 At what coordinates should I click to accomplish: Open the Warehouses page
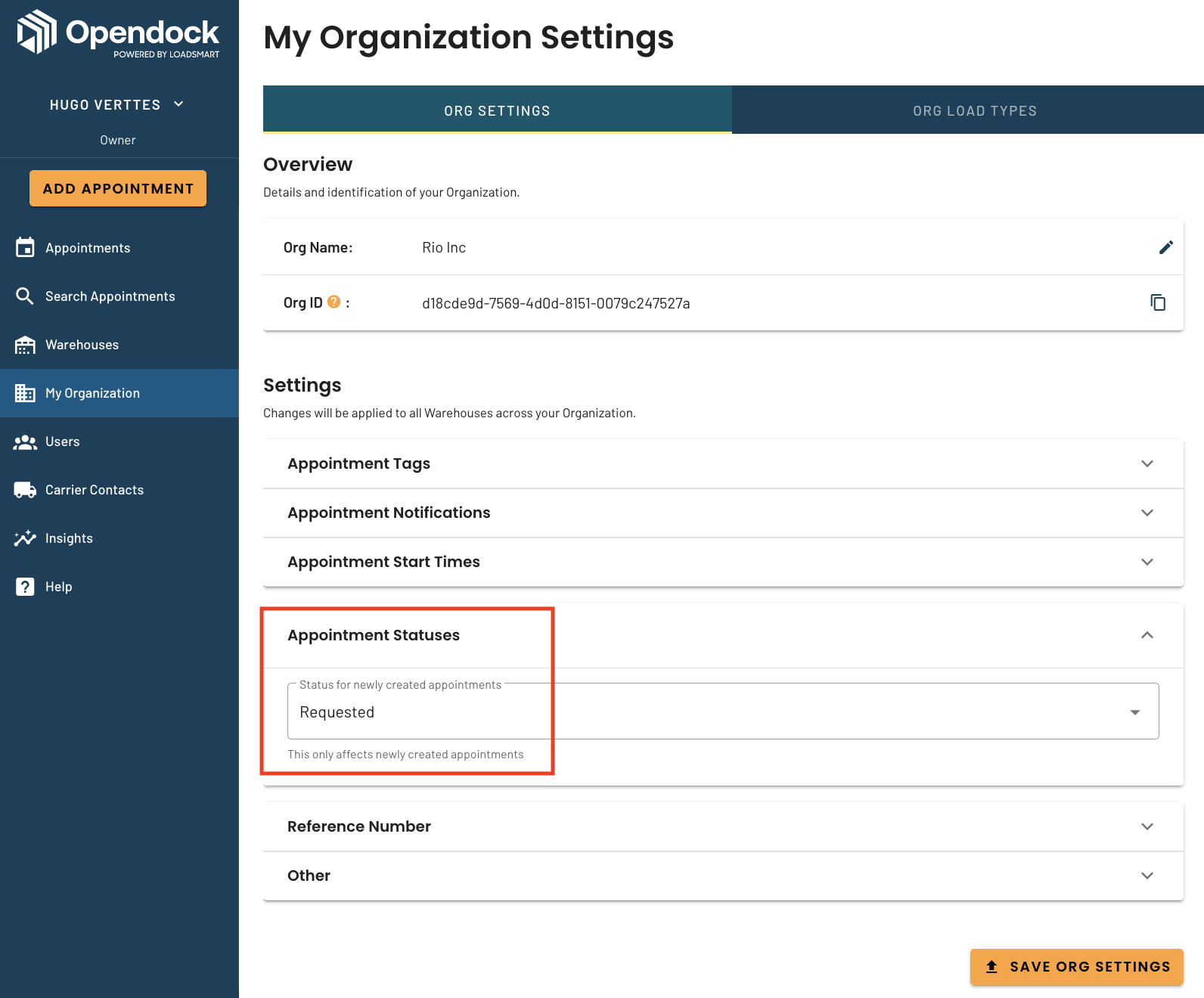[119, 345]
